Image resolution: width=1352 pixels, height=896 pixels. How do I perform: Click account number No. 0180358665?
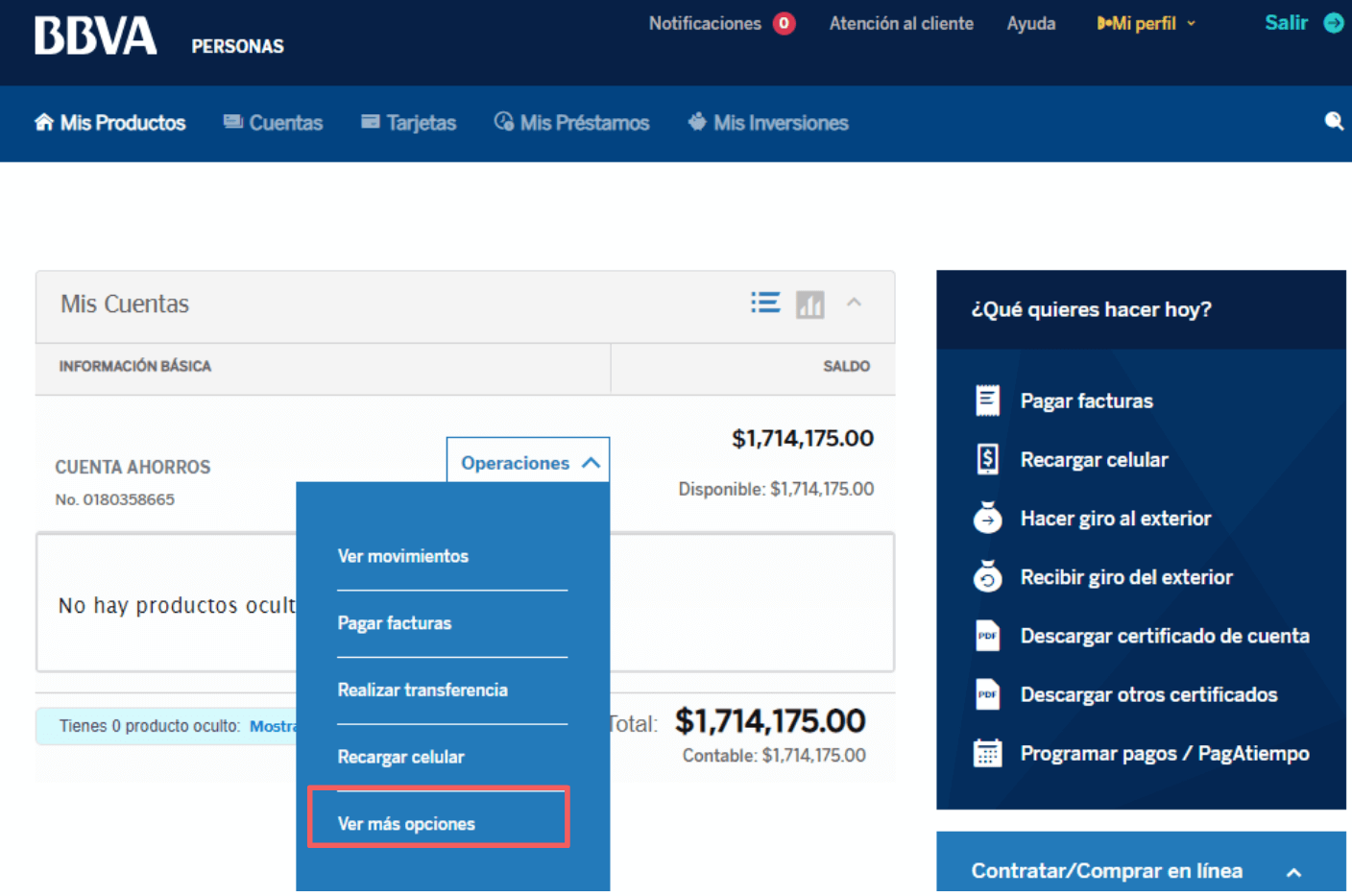click(115, 499)
